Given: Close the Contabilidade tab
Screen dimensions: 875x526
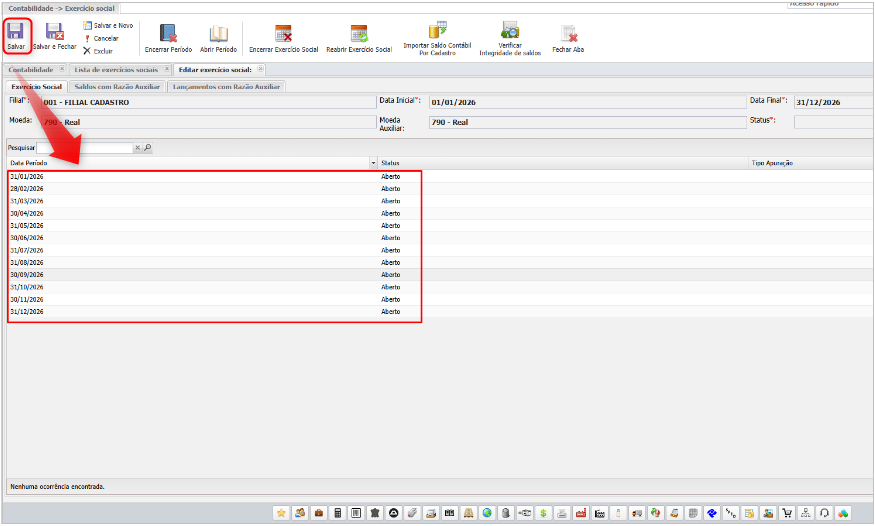Looking at the screenshot, I should [62, 70].
